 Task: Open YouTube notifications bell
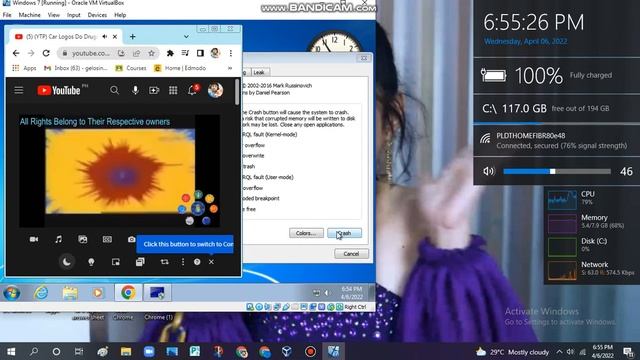pyautogui.click(x=192, y=90)
